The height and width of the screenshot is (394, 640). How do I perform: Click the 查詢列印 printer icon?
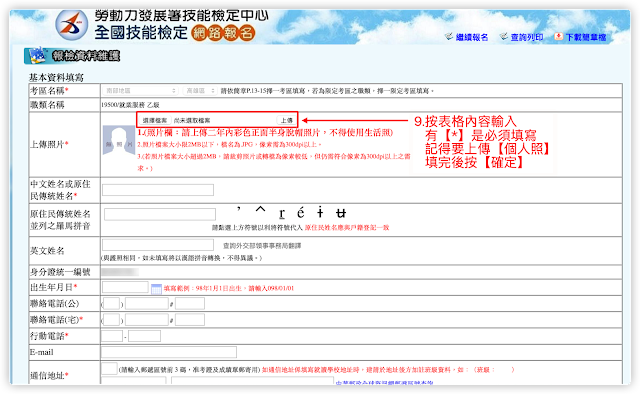click(x=504, y=36)
